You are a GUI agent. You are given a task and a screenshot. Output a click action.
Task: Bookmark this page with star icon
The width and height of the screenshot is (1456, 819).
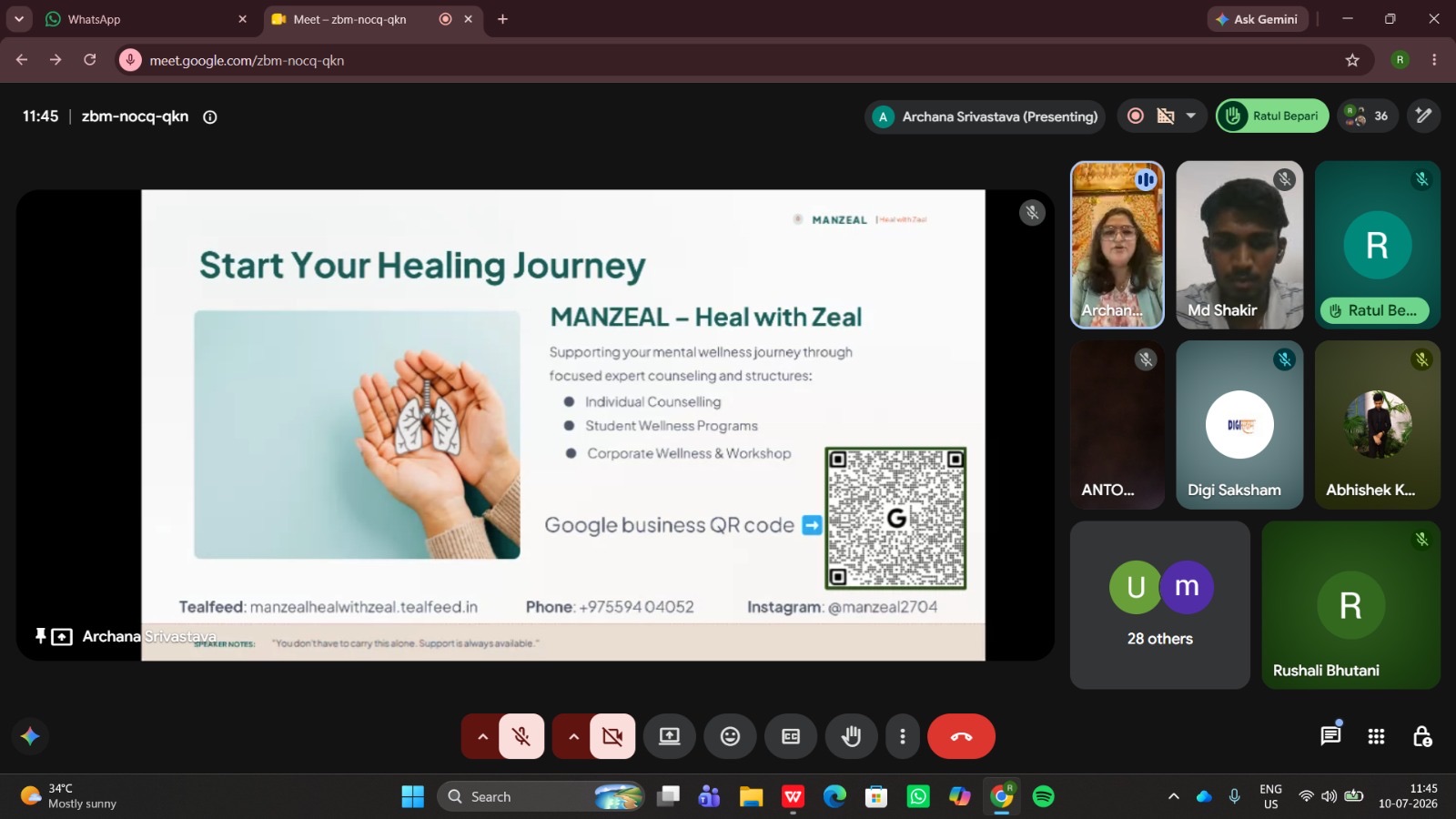(1352, 60)
